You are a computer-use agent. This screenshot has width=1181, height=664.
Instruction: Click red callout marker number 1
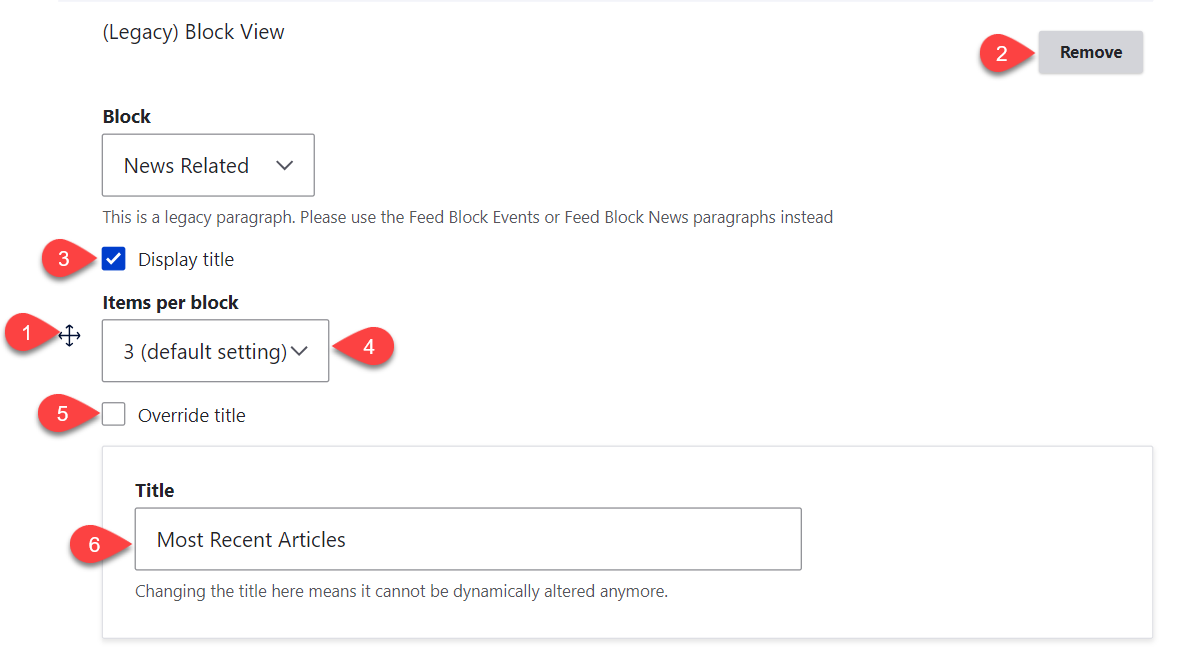(28, 334)
